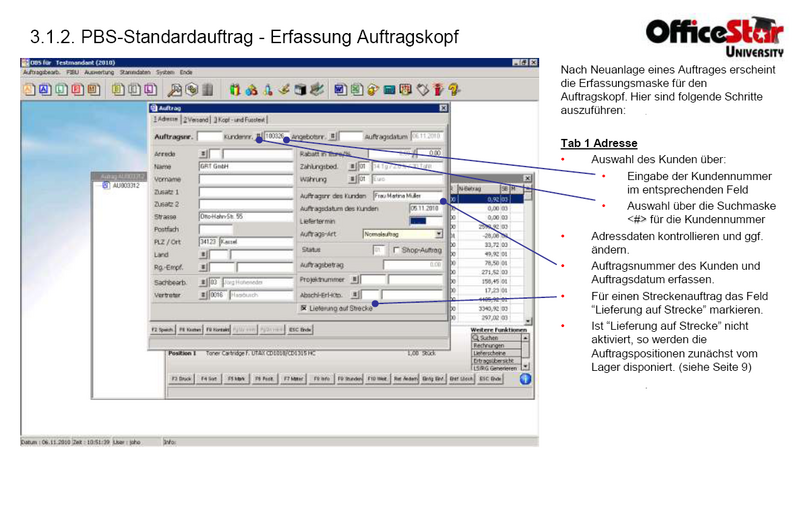Open the lookup button next to Anrede
The image size is (800, 530).
pos(203,154)
